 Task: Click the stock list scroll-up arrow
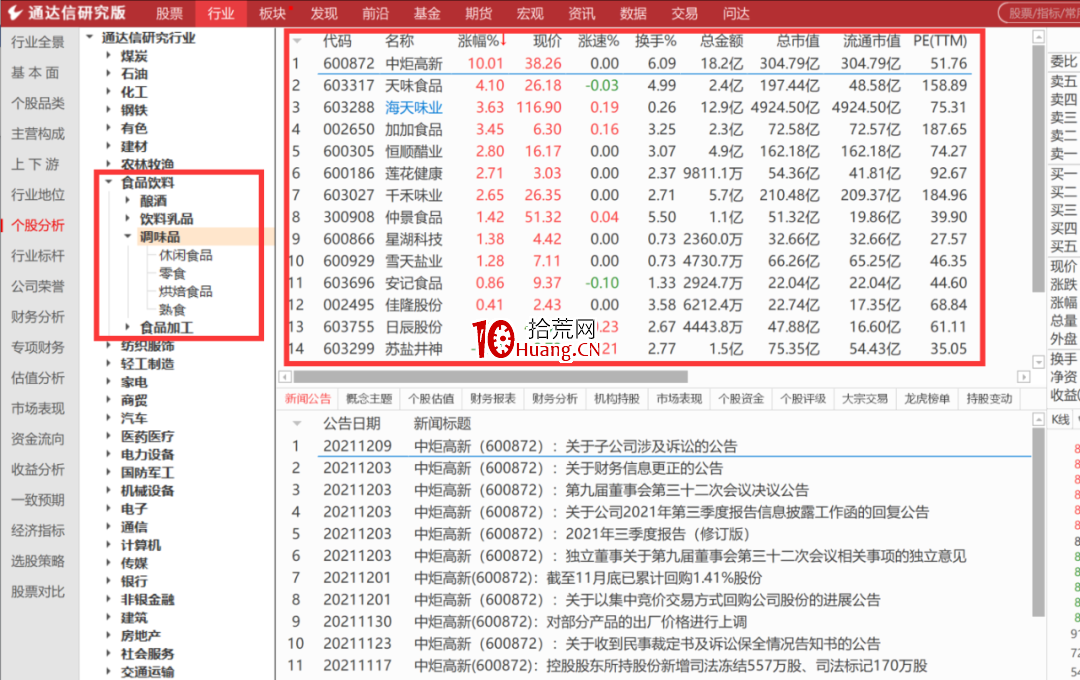[x=1039, y=37]
